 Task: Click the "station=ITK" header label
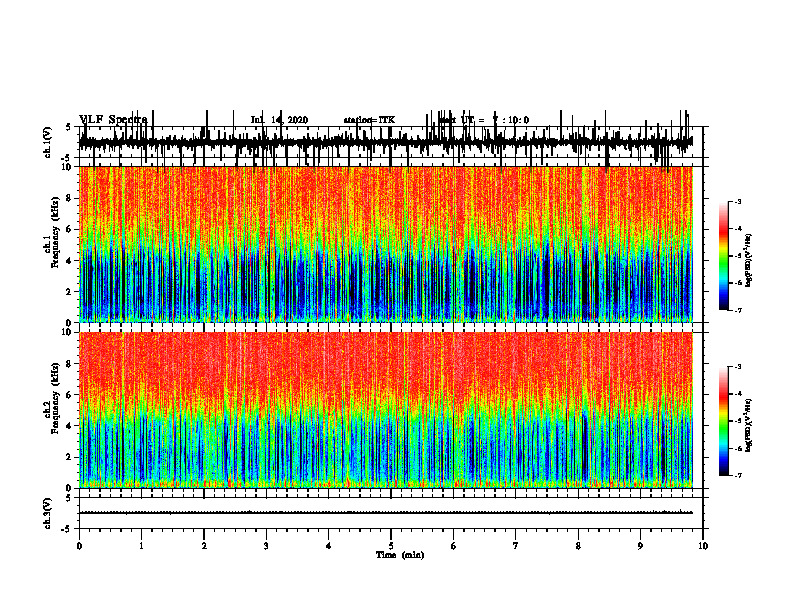coord(369,120)
